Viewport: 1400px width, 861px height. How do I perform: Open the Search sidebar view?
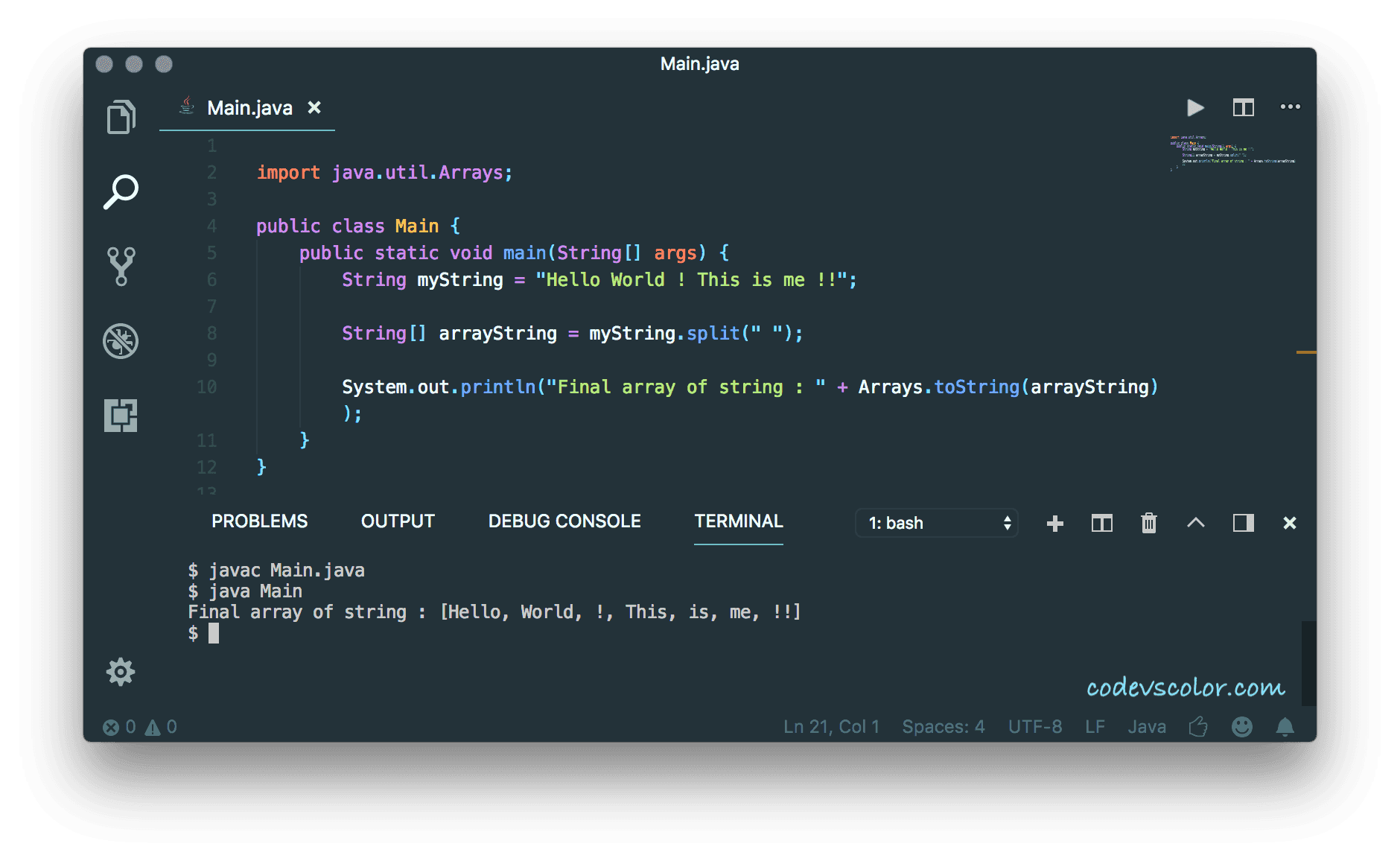tap(121, 192)
